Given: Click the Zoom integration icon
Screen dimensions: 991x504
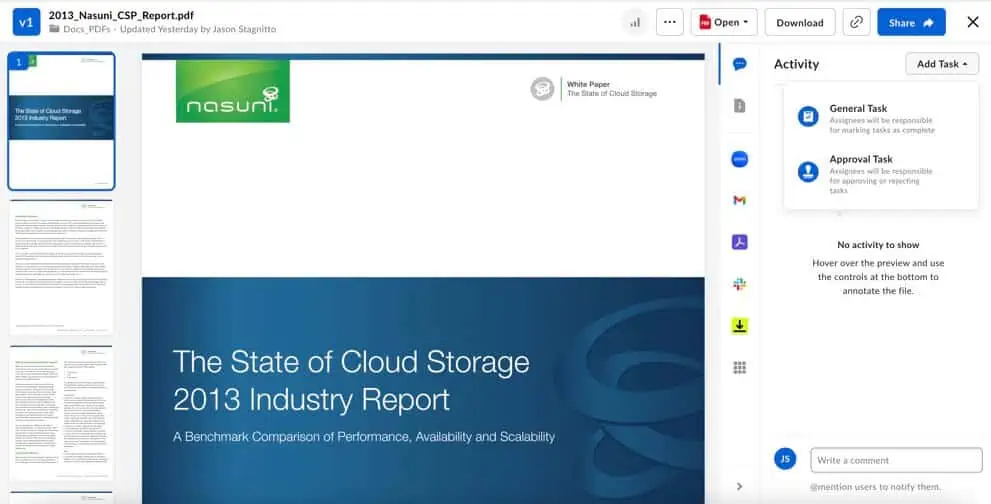Looking at the screenshot, I should click(740, 159).
